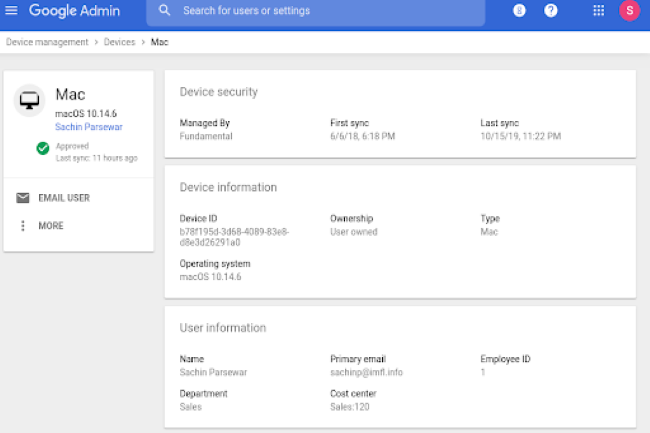The image size is (650, 433).
Task: Go to Devices breadcrumb
Action: (x=119, y=42)
